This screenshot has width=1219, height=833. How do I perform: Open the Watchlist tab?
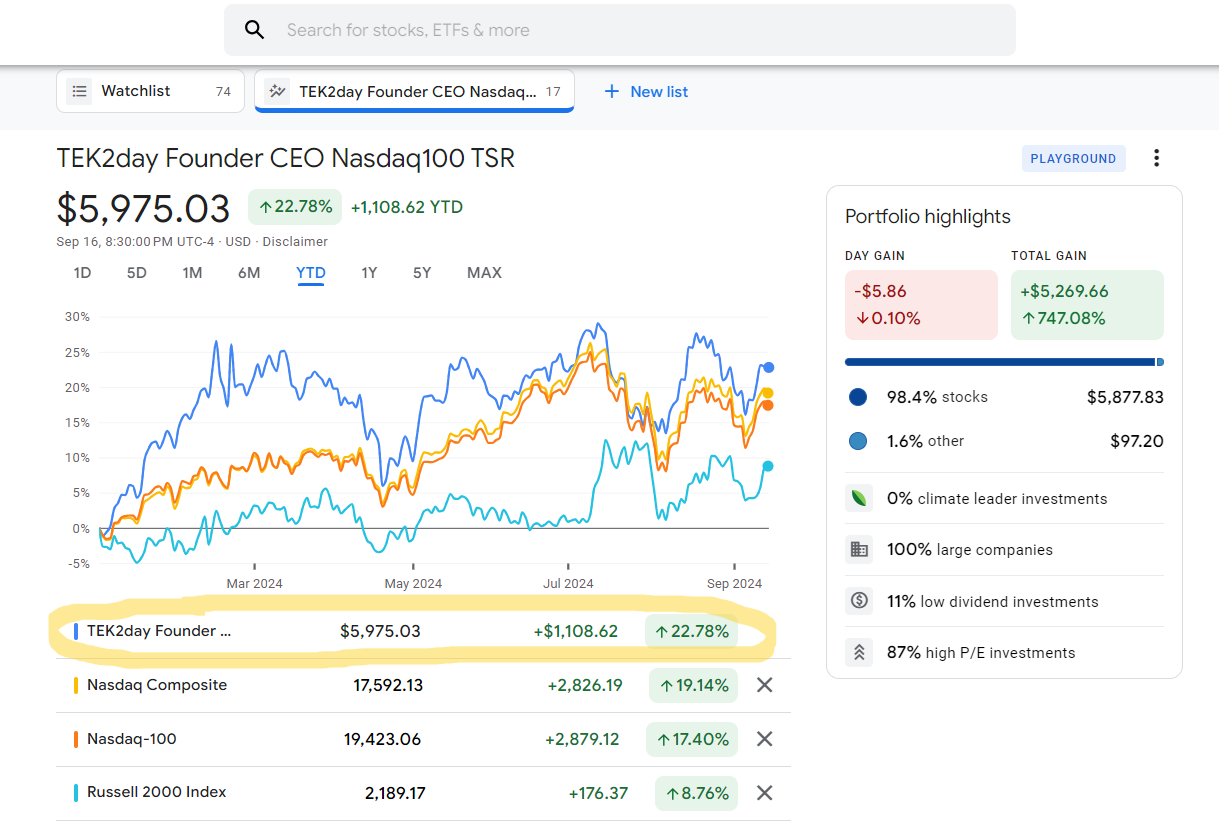pos(150,91)
